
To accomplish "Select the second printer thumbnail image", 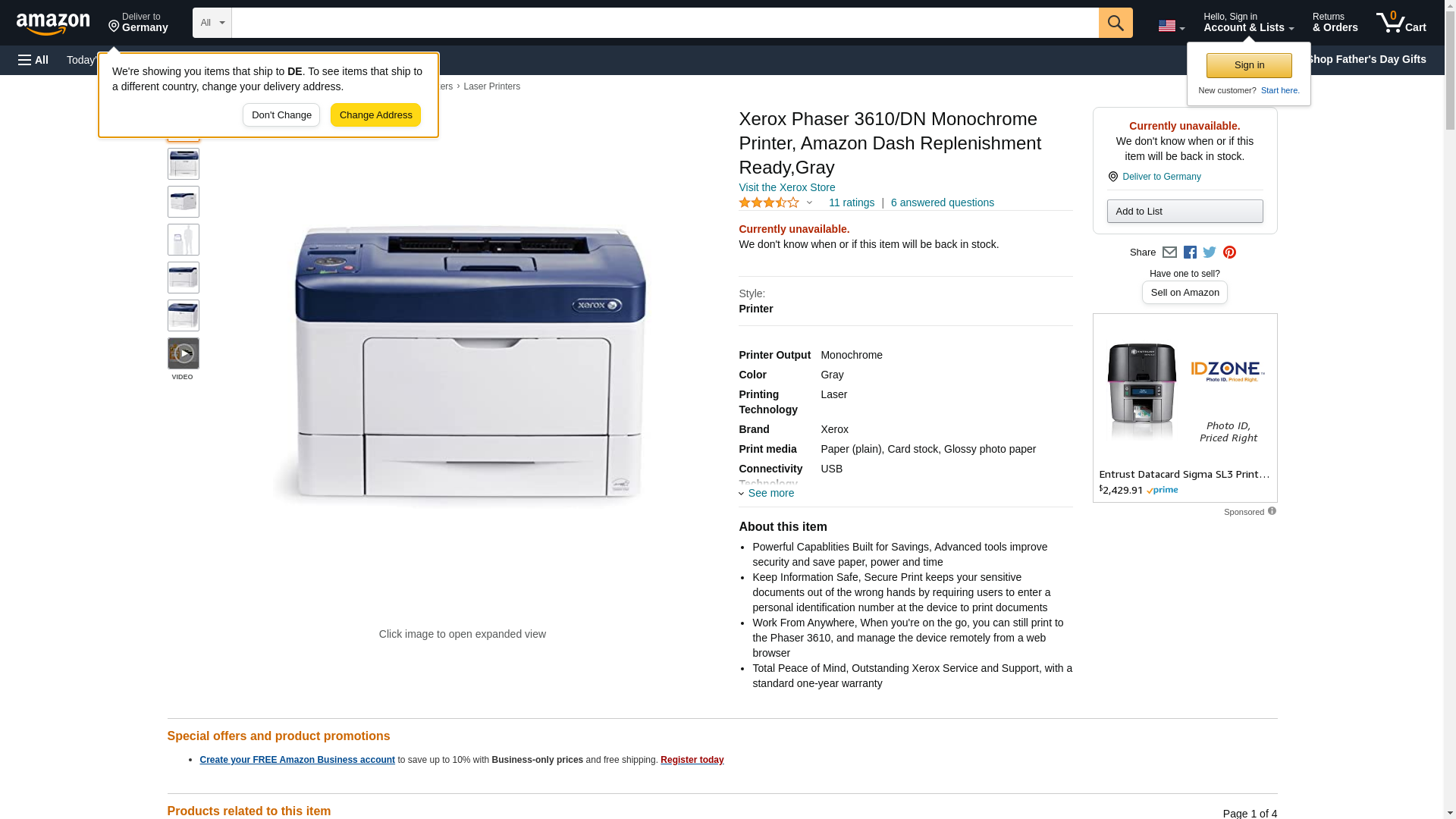I will 184,164.
